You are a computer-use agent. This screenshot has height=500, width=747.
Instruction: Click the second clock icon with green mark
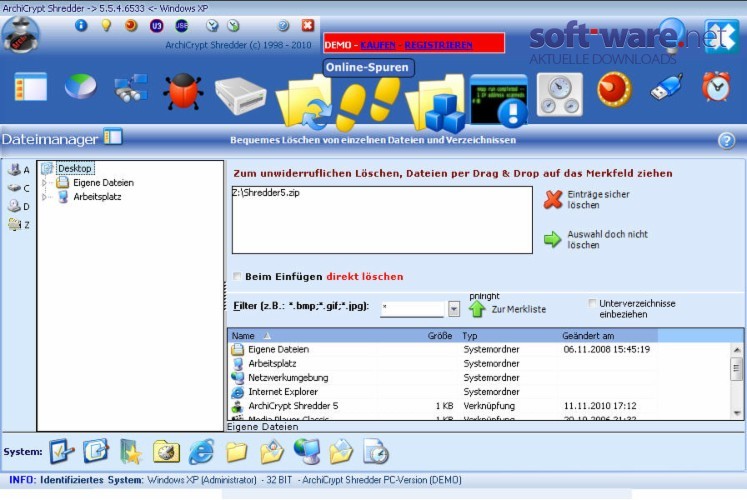pos(233,26)
